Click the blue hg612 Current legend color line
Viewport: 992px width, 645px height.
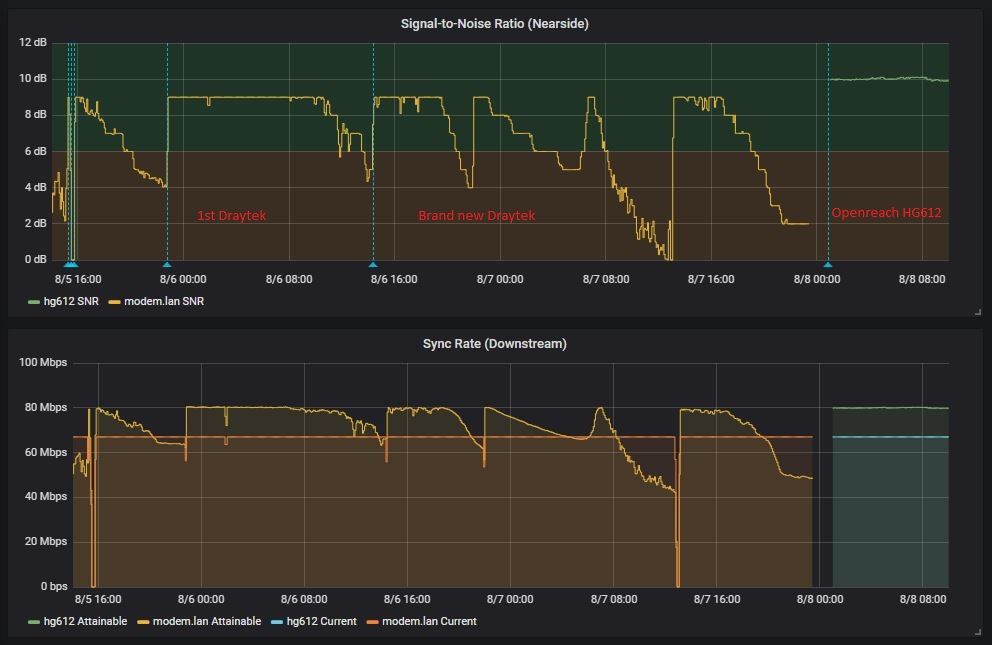pos(277,621)
